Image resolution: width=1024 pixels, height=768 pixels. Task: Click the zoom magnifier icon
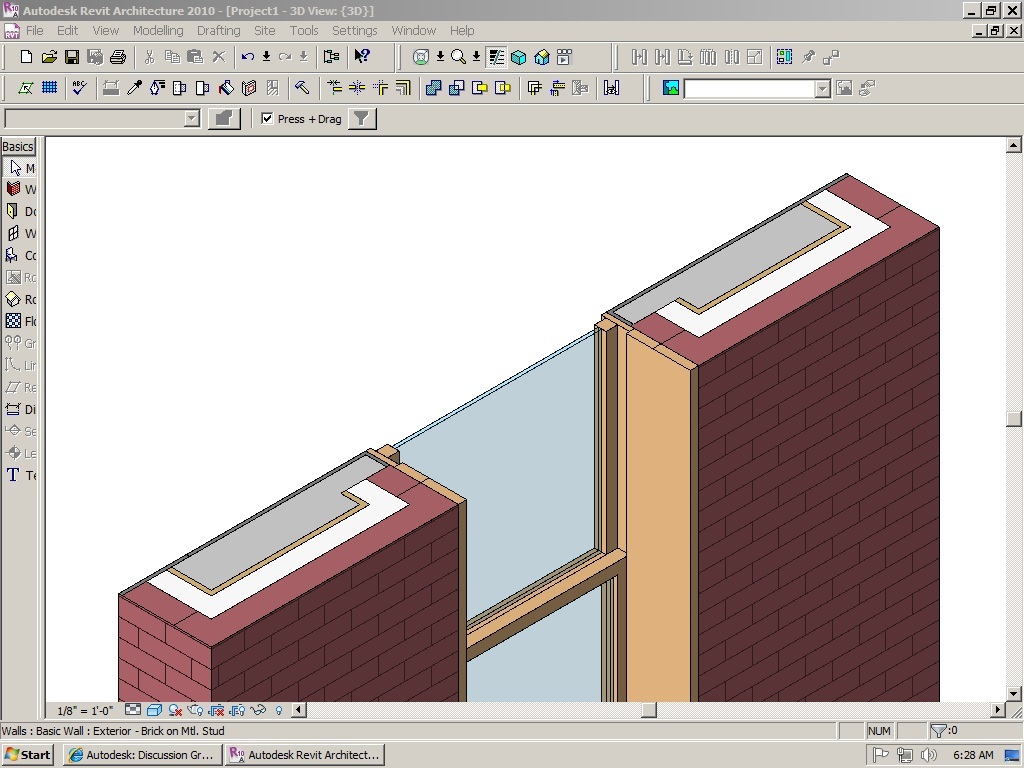[x=458, y=57]
